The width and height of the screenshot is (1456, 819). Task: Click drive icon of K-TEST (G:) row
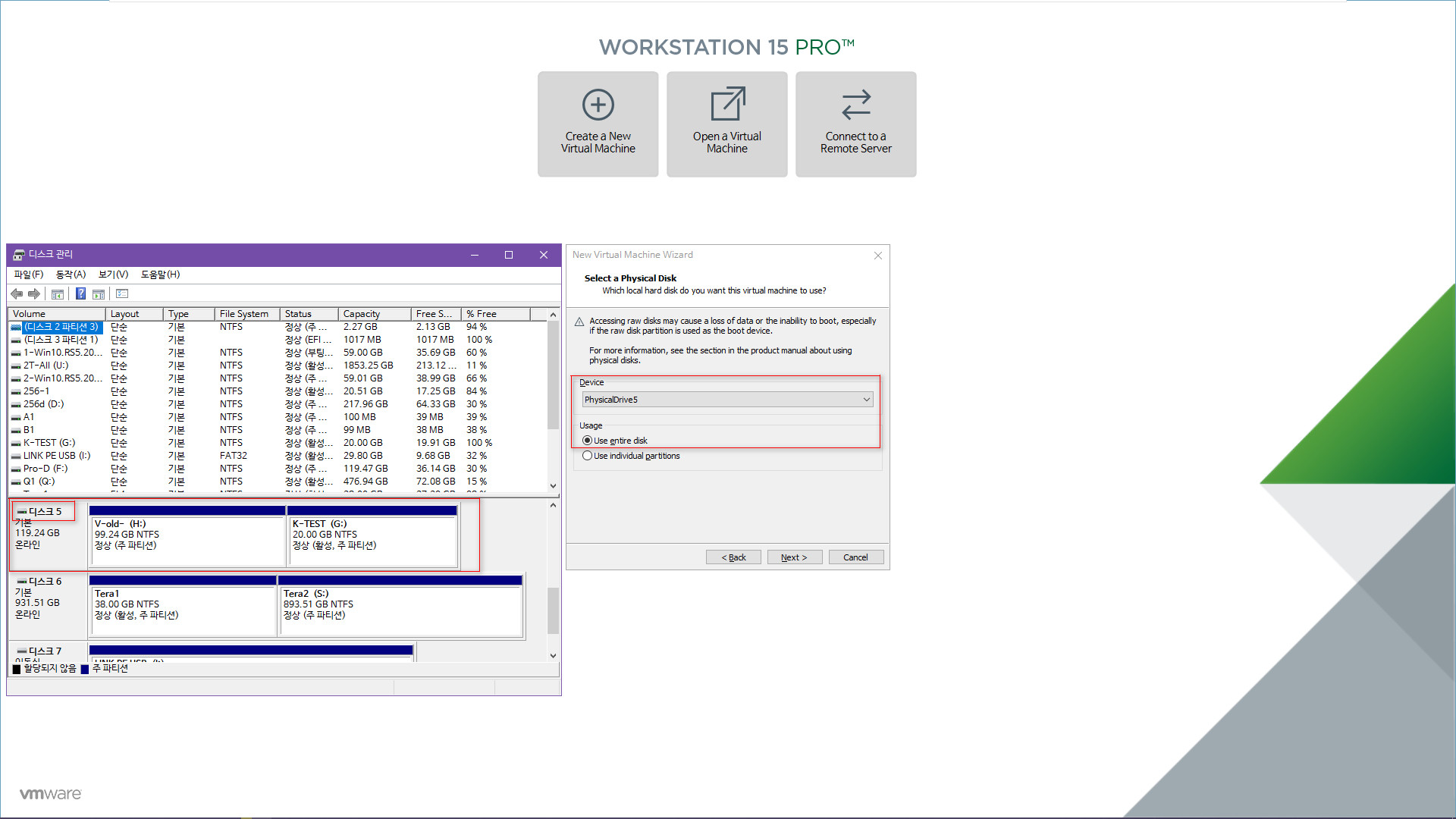coord(16,443)
